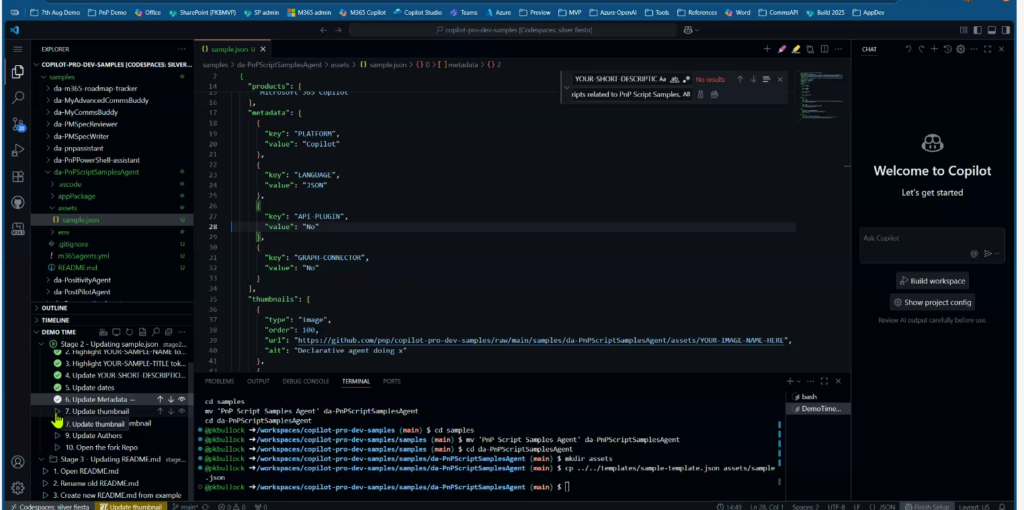The image size is (1024, 510).
Task: Toggle Match Case in find box
Action: click(x=662, y=79)
